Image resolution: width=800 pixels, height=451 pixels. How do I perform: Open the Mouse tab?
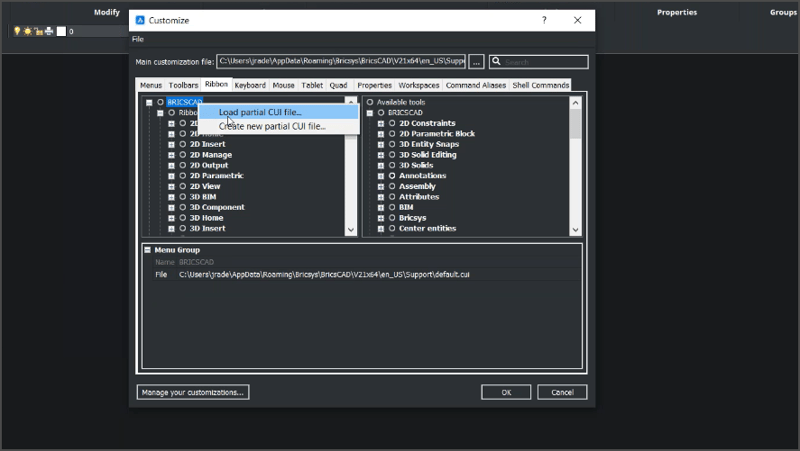(x=283, y=85)
